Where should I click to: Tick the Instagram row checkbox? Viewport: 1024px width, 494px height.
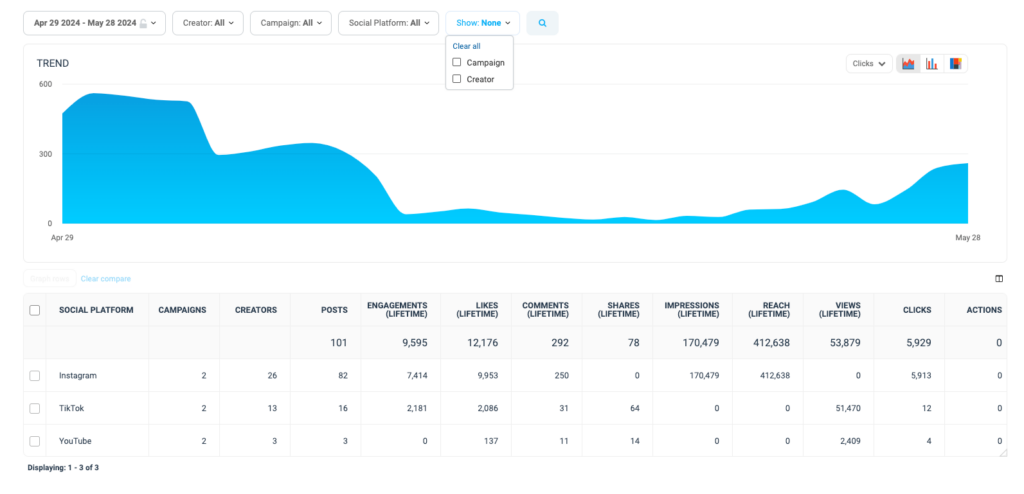point(35,376)
